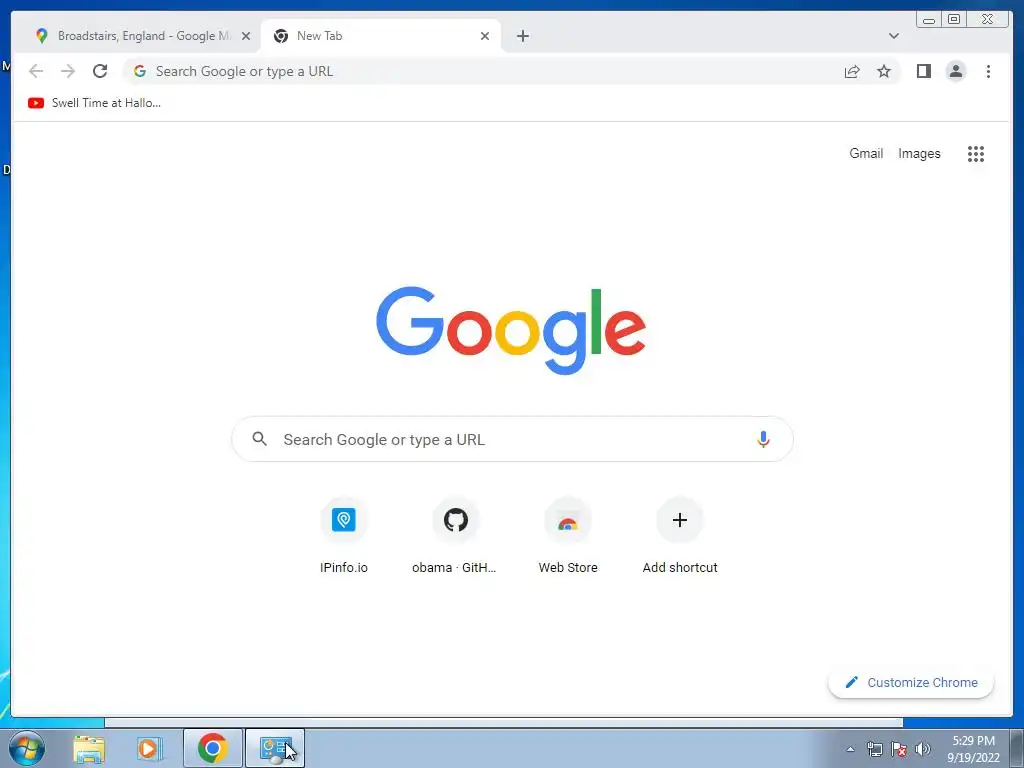Start voice search with the microphone

(x=763, y=440)
